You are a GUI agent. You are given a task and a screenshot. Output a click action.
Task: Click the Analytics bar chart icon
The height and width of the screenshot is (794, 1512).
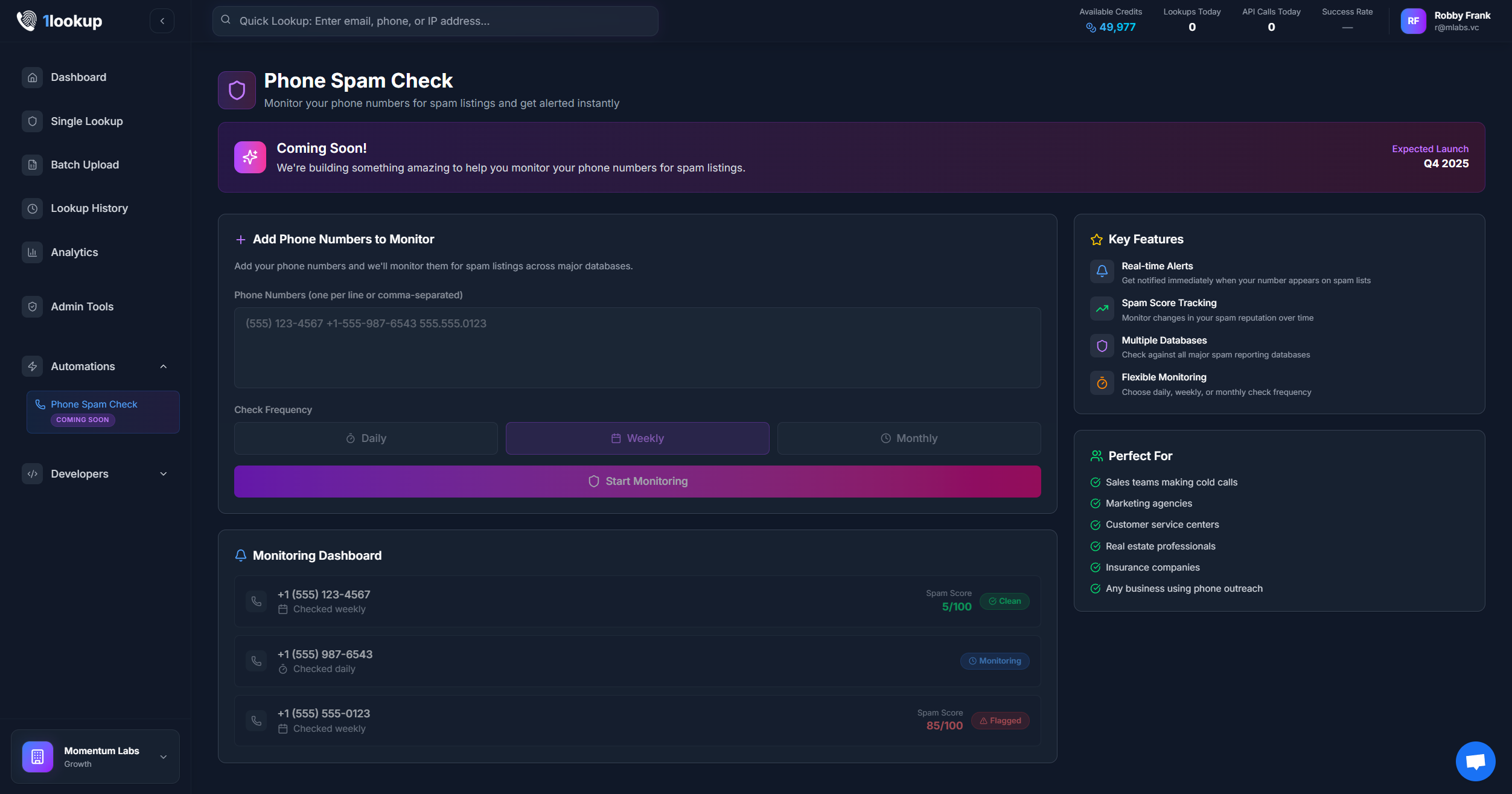click(x=33, y=252)
